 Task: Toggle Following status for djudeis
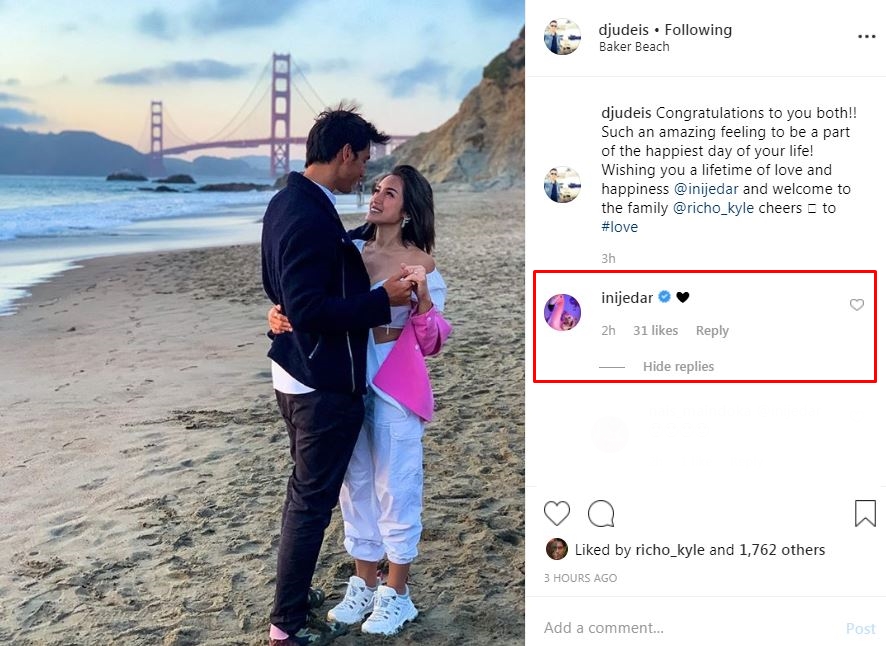pyautogui.click(x=697, y=29)
